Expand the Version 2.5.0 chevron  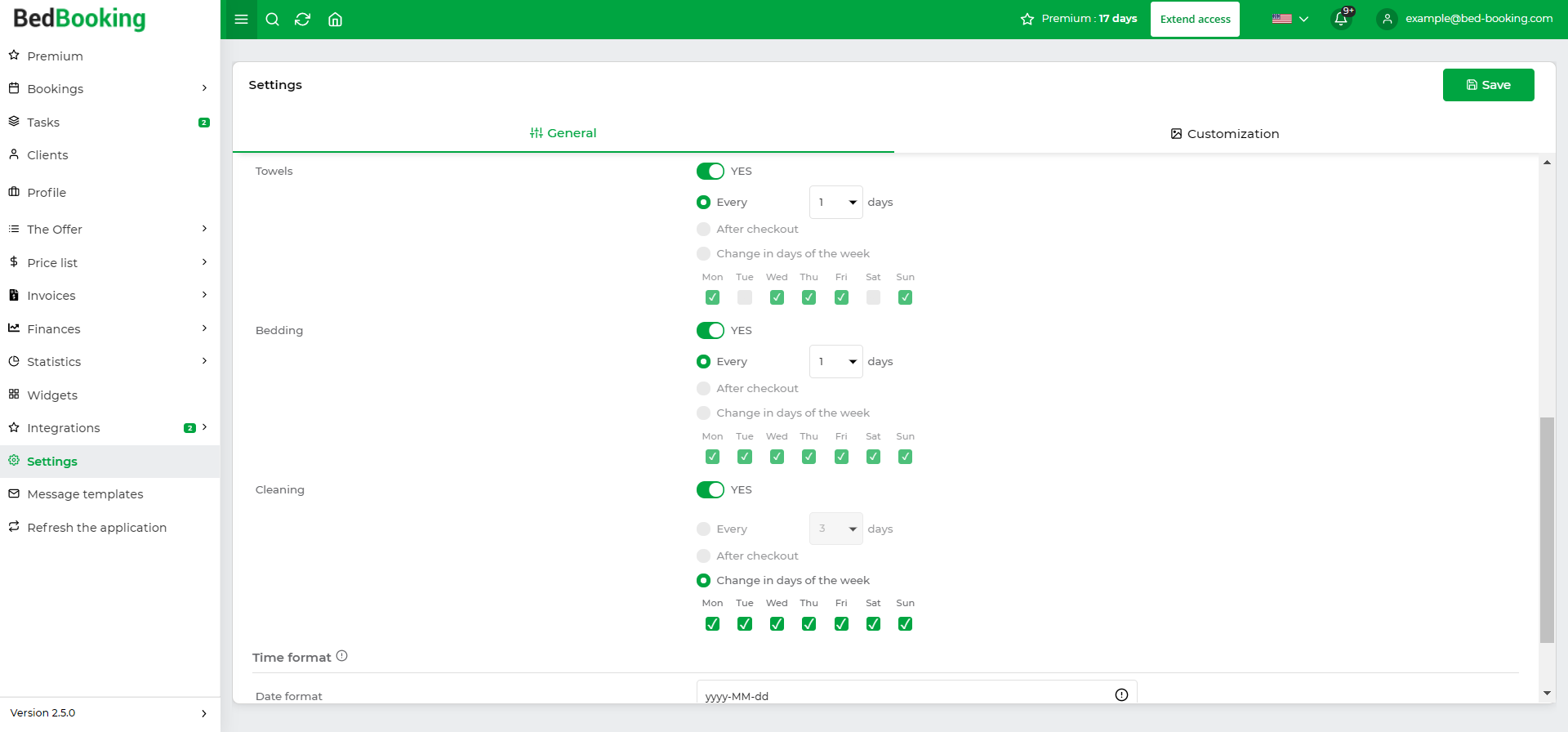[204, 713]
